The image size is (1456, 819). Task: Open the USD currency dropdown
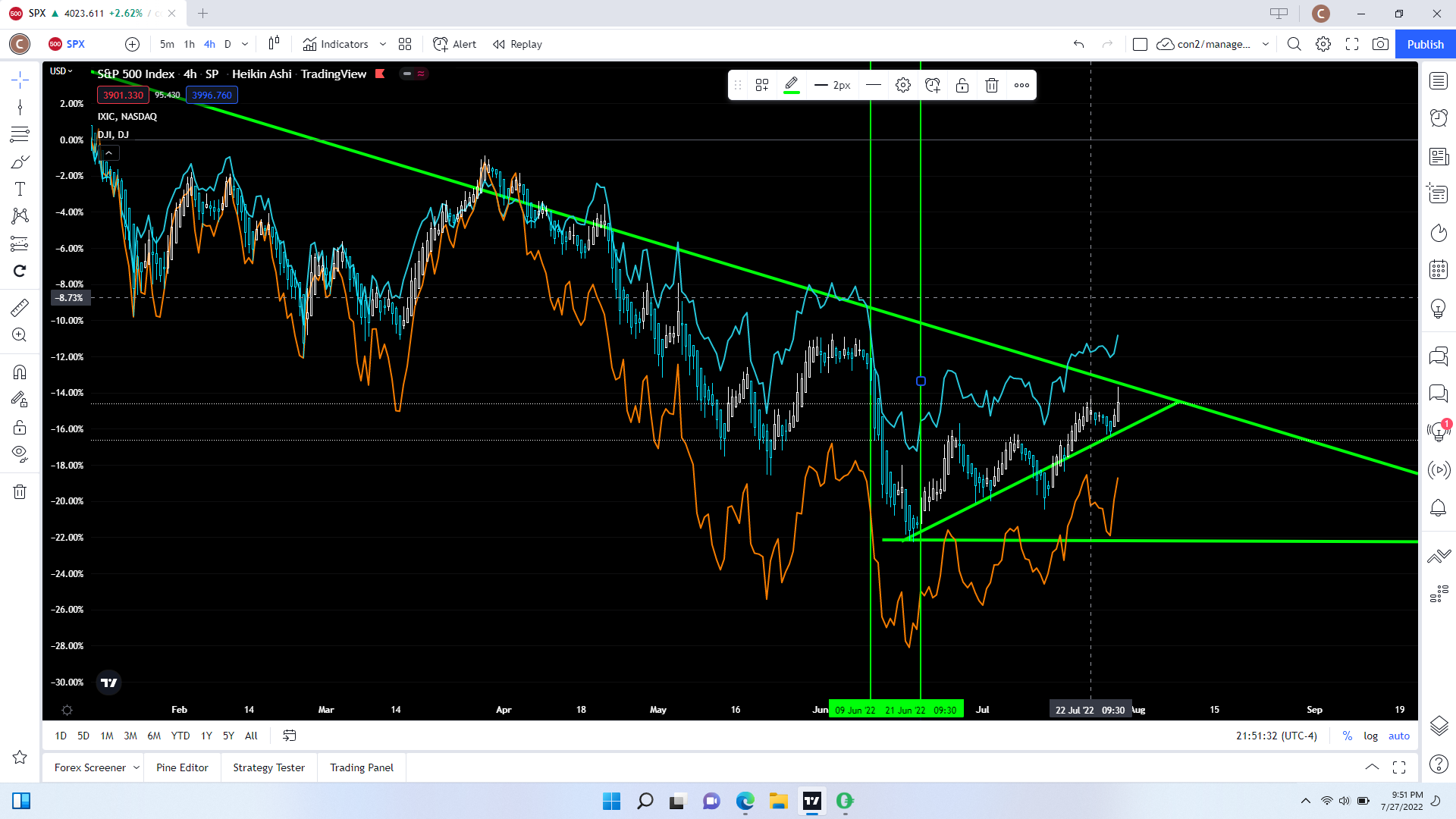click(61, 71)
